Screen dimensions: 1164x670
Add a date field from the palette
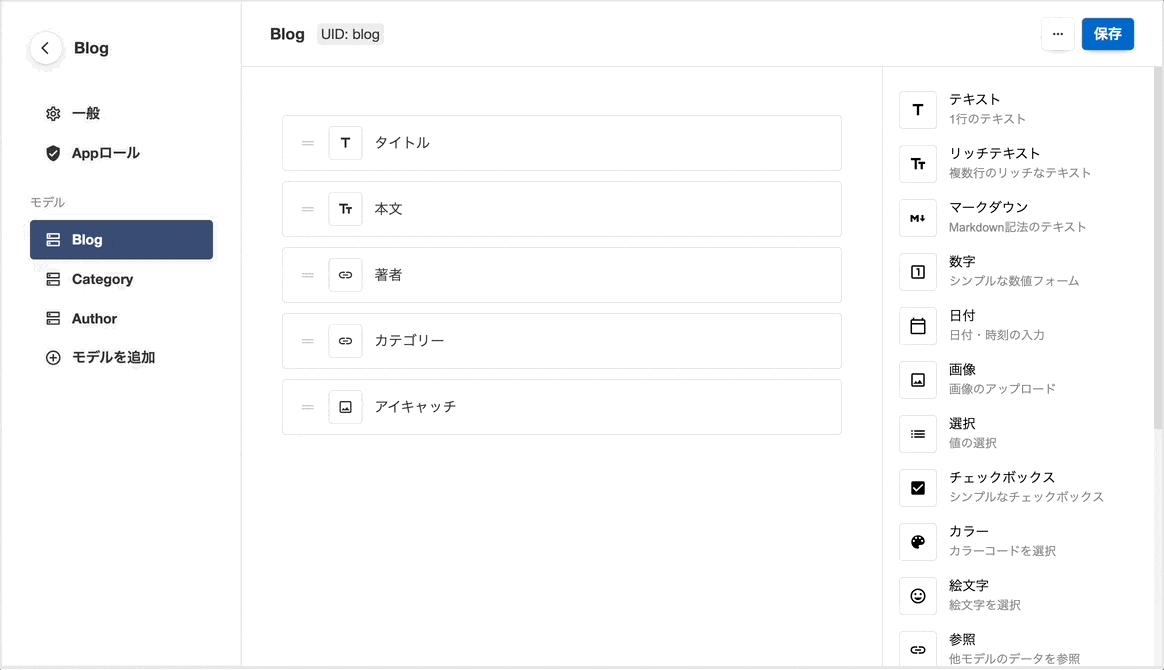coord(918,326)
